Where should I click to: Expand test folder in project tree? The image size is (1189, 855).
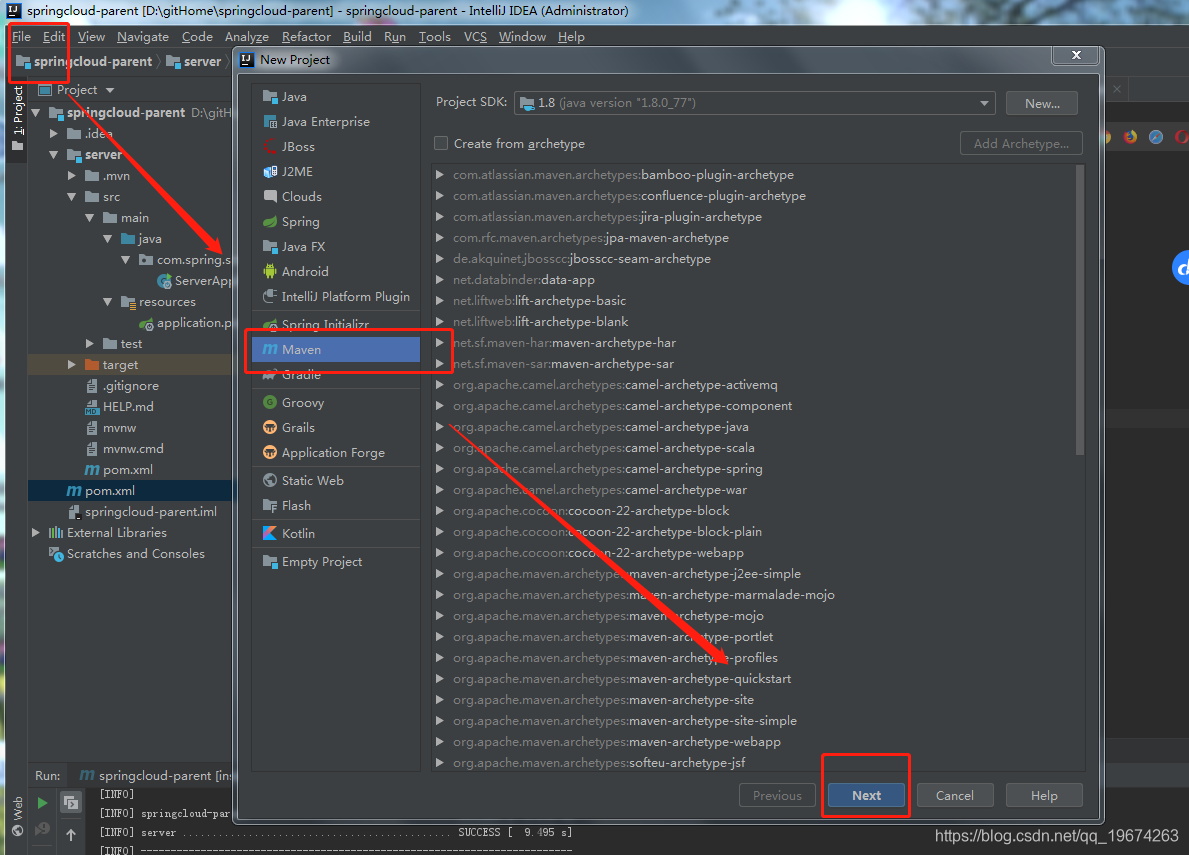pos(90,343)
